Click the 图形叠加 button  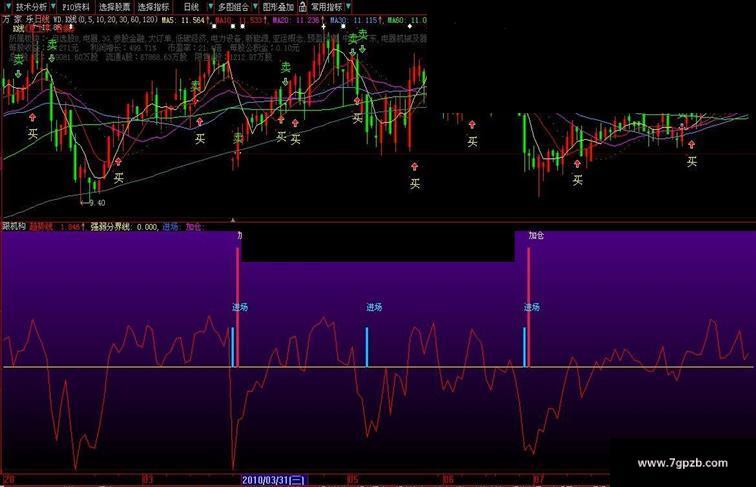click(x=278, y=7)
